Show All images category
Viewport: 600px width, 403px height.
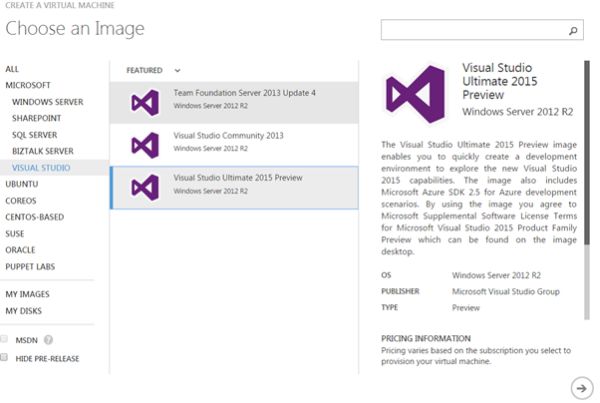coord(12,69)
